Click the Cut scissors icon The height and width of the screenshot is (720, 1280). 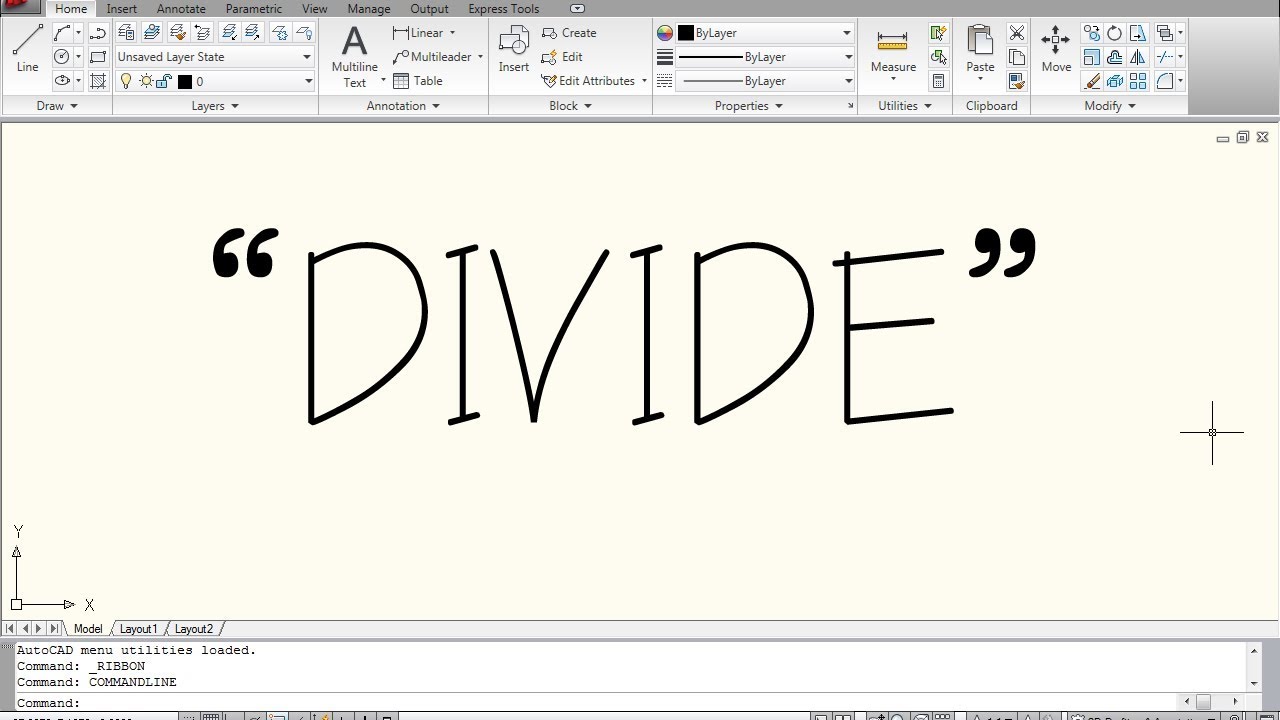pyautogui.click(x=1017, y=33)
